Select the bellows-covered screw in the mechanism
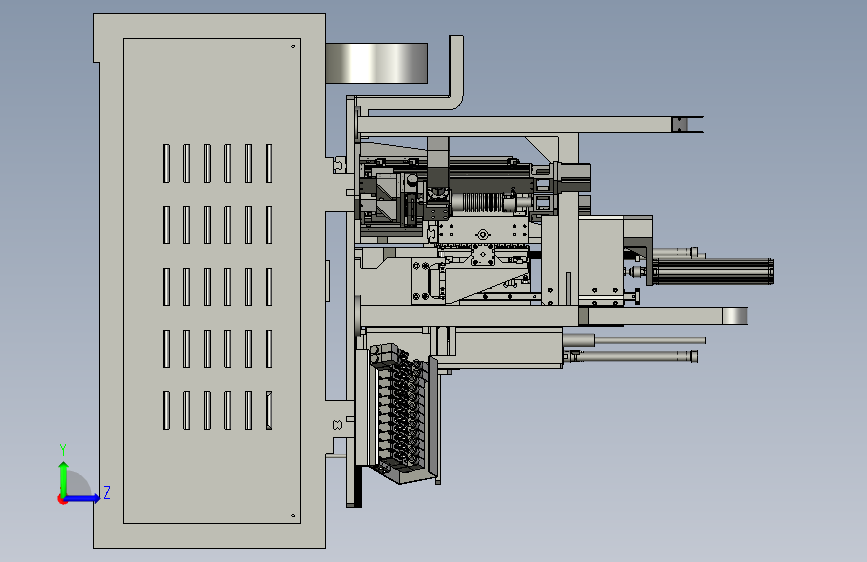Image resolution: width=867 pixels, height=562 pixels. 483,202
